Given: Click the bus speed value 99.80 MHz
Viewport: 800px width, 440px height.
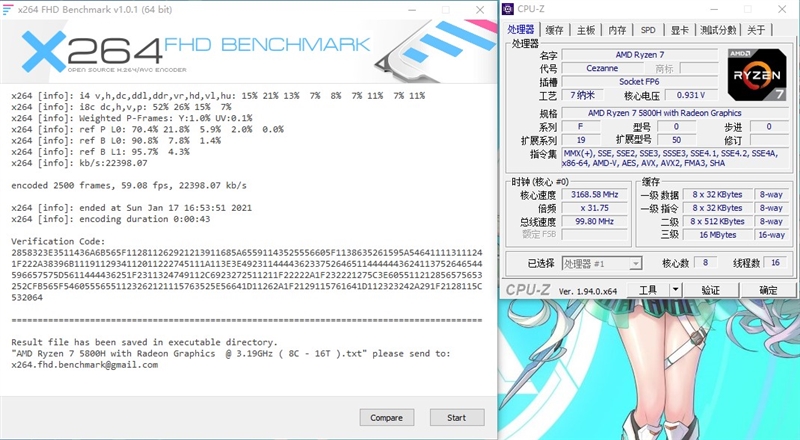Looking at the screenshot, I should (595, 221).
